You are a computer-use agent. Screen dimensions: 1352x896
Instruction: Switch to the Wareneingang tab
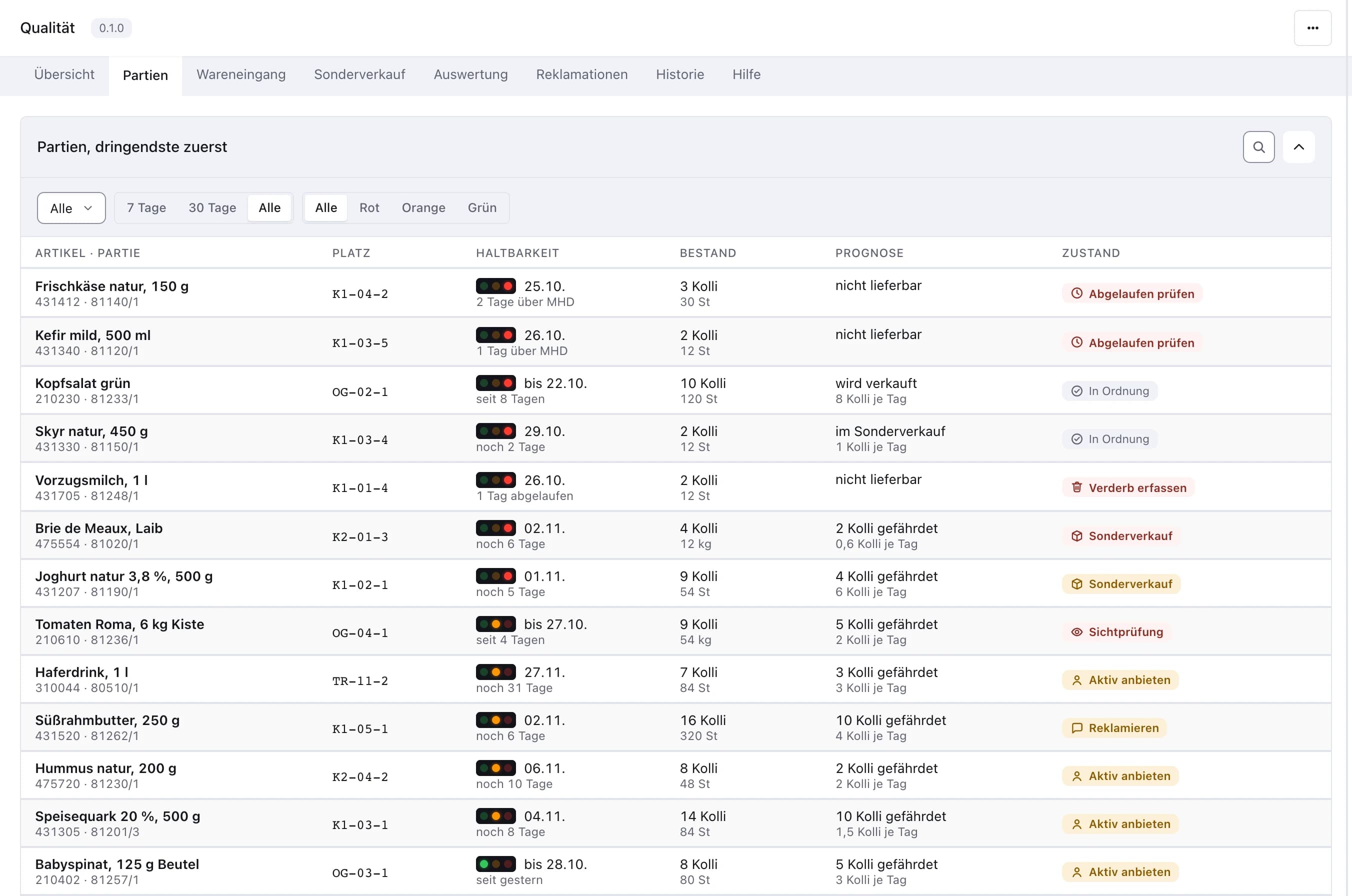tap(240, 75)
